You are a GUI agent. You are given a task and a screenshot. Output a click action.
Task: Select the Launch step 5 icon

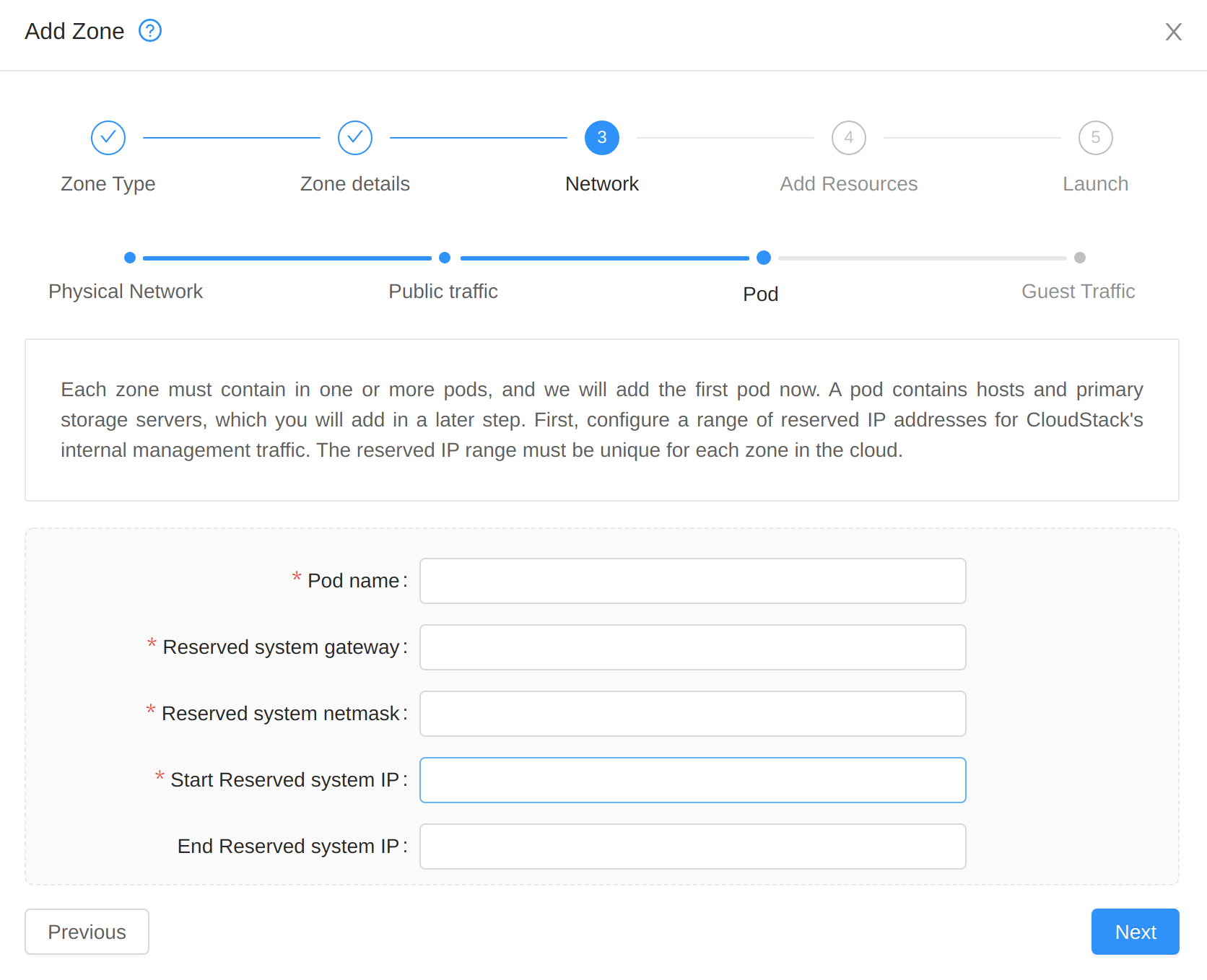point(1096,138)
